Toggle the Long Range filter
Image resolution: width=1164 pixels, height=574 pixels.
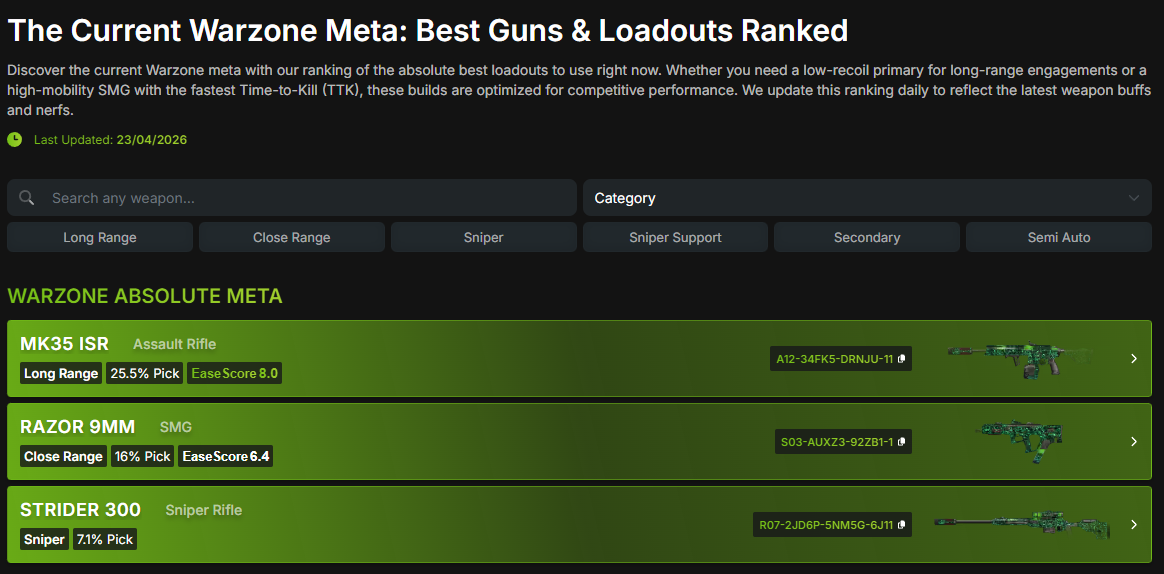coord(100,238)
